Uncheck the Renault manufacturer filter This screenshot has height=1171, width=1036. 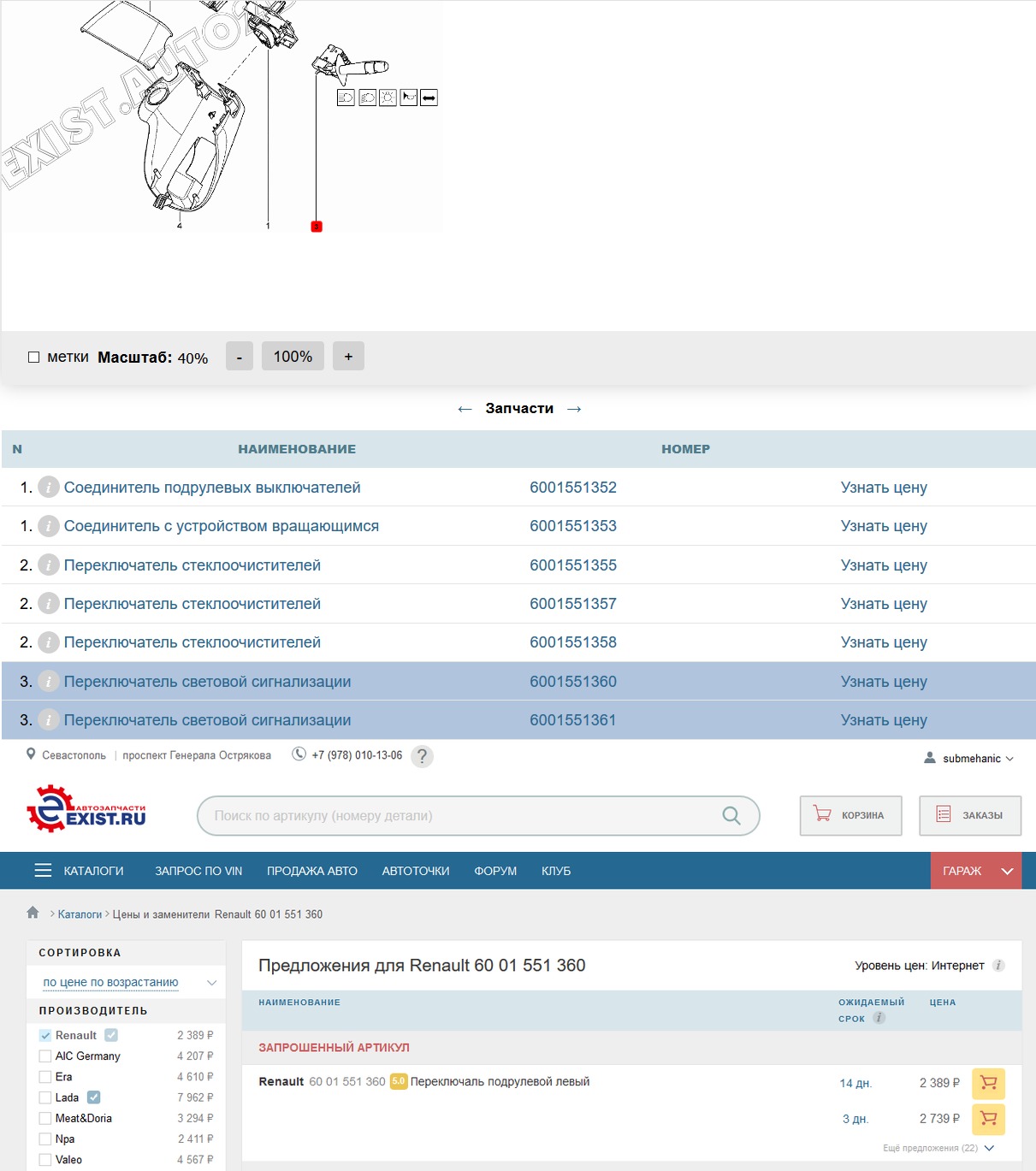(45, 1036)
